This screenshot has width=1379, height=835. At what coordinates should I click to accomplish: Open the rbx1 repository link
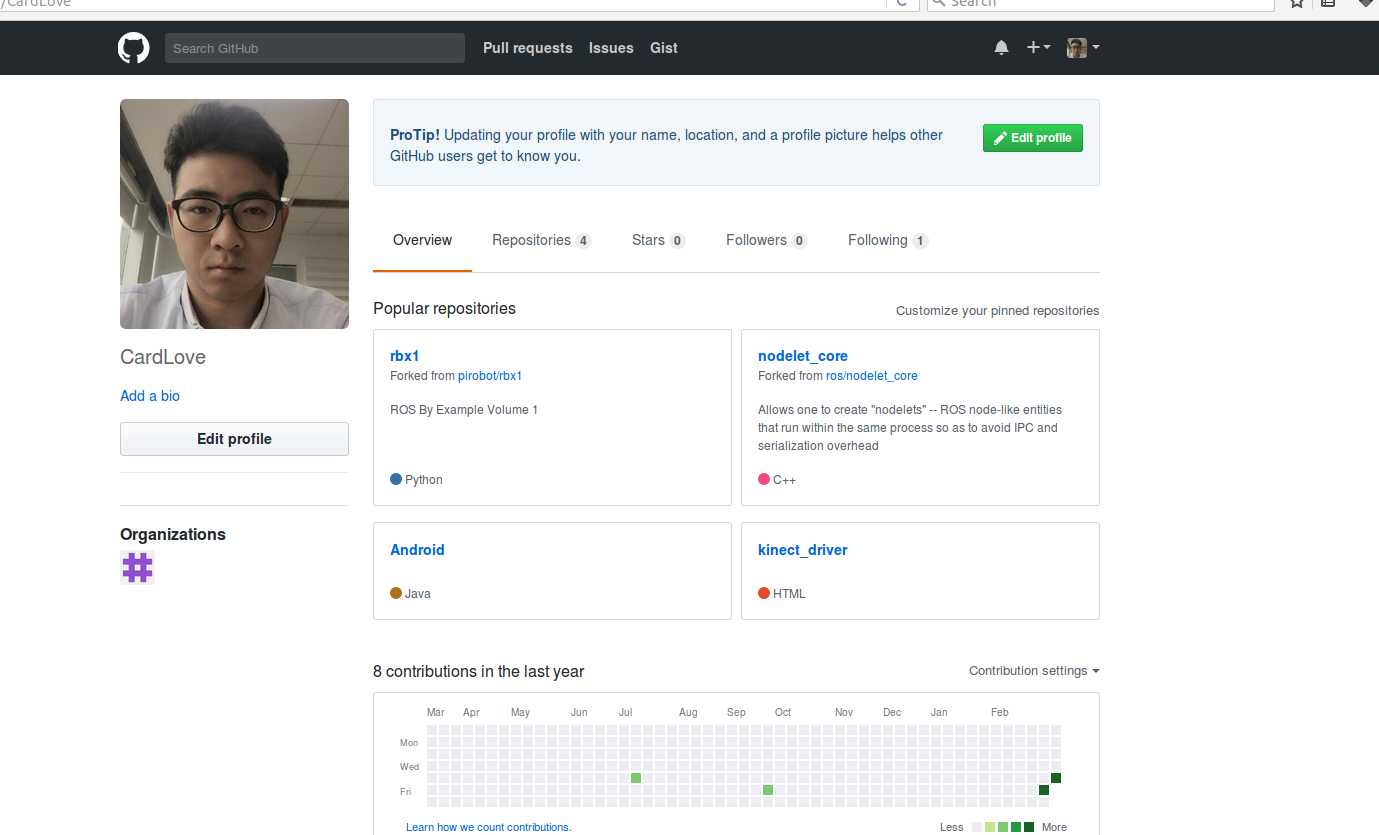404,356
